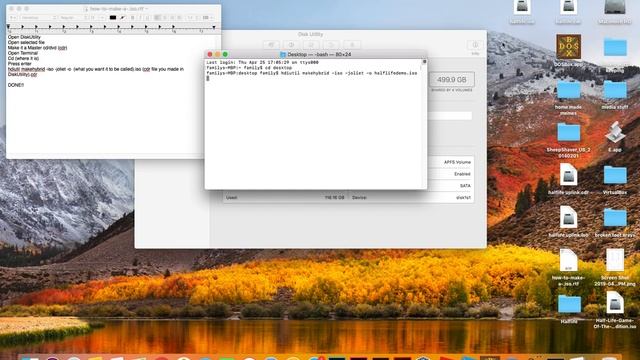The image size is (640, 360).
Task: Click 499.9 GB capacity in Disk Utility
Action: (x=451, y=80)
